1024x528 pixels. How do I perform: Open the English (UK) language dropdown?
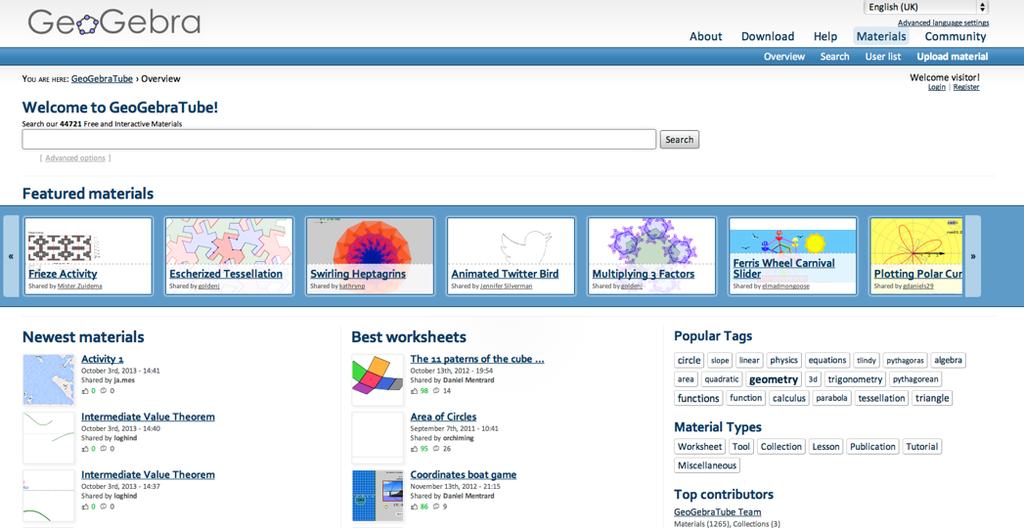tap(926, 7)
